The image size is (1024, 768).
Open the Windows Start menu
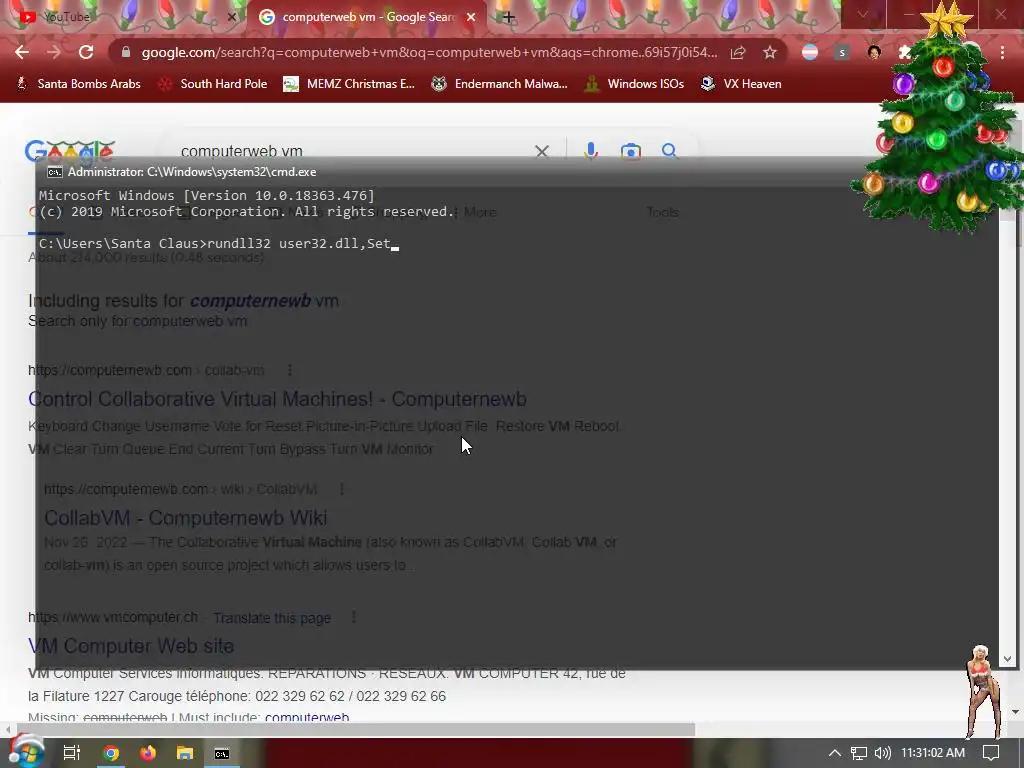(25, 752)
